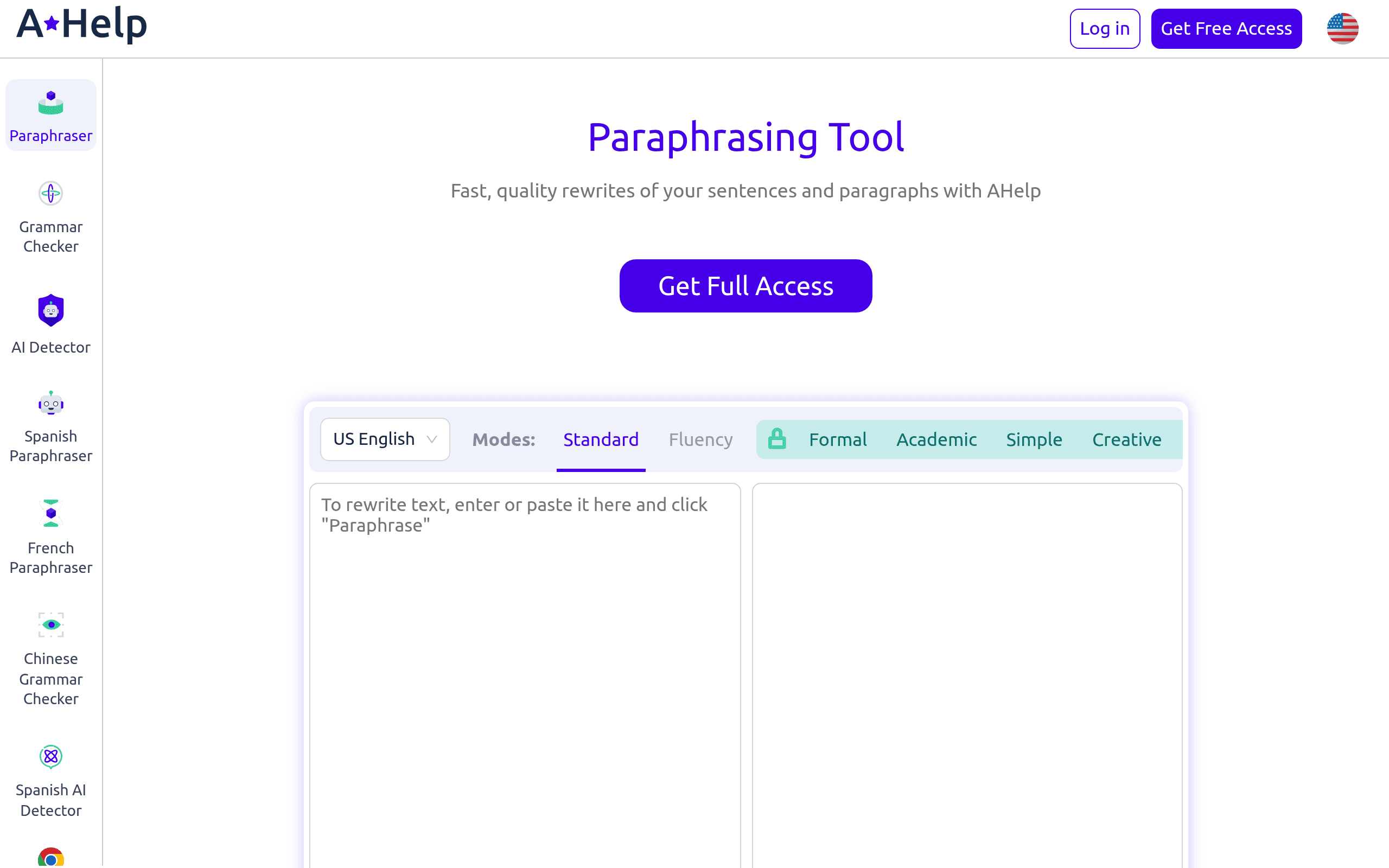This screenshot has height=868, width=1389.
Task: Open the Paraphraser sidebar icon
Action: (50, 103)
